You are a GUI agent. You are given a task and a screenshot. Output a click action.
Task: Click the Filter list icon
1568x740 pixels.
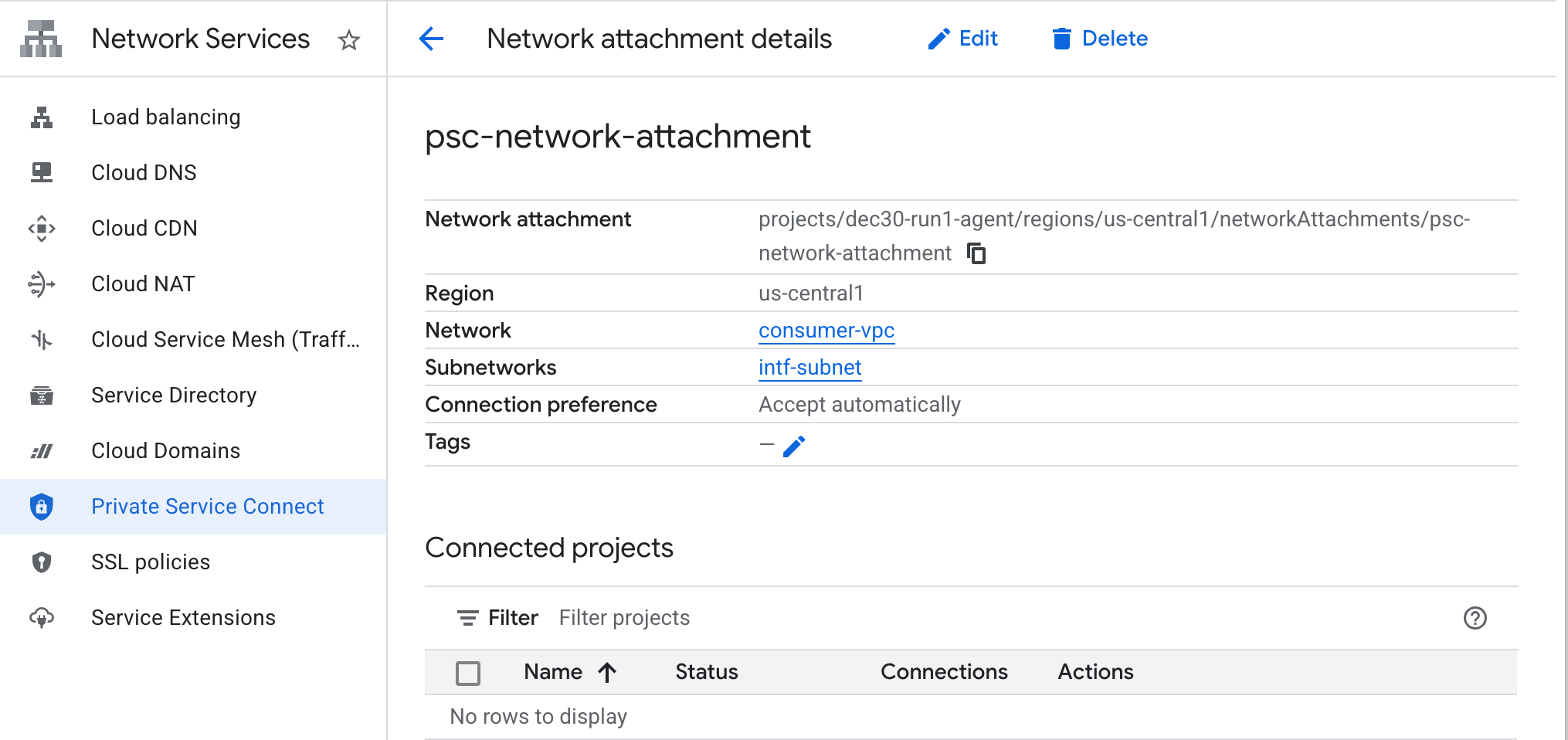(x=467, y=618)
